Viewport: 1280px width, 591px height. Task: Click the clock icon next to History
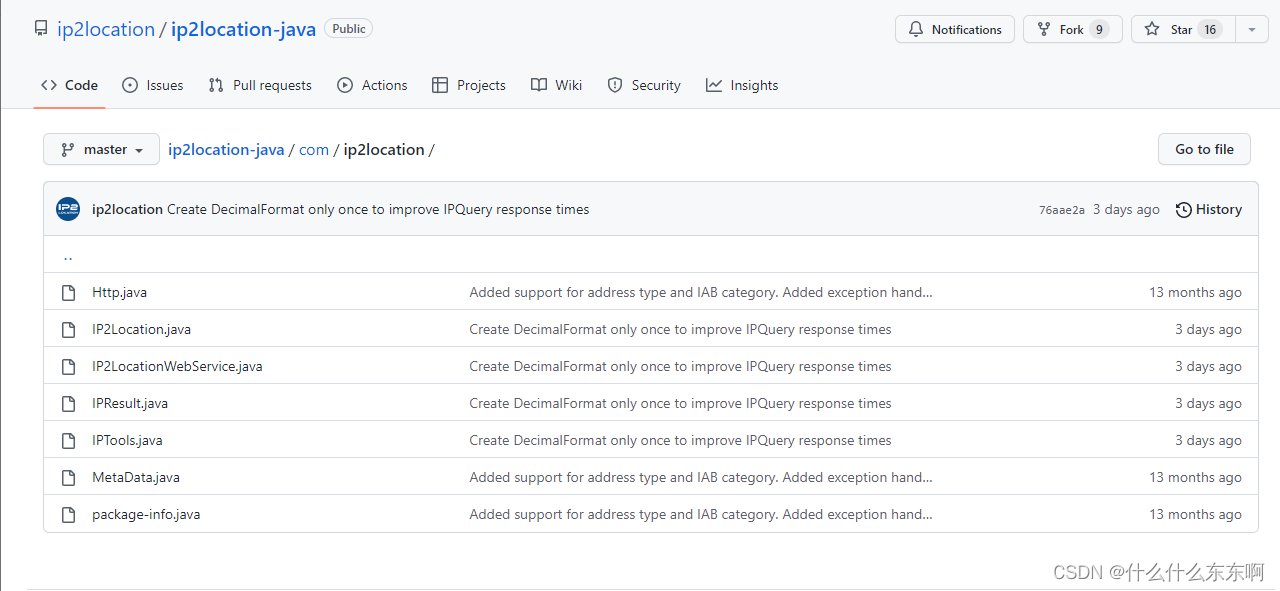pos(1184,210)
